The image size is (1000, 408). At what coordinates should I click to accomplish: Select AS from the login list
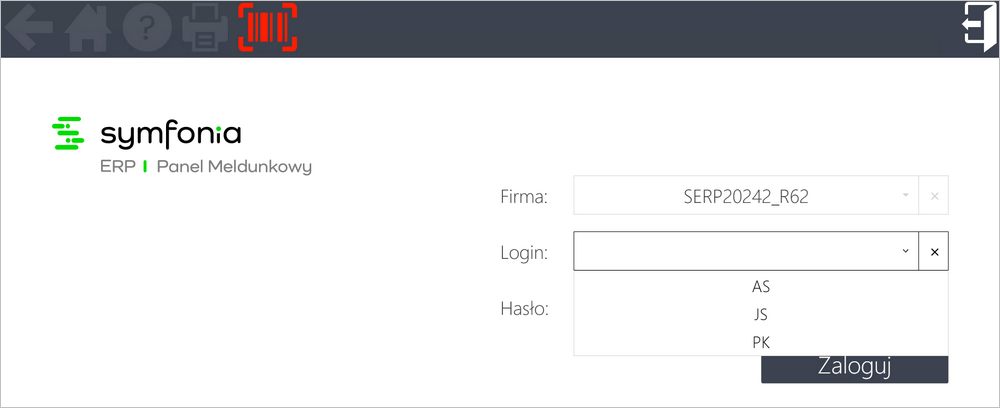click(x=761, y=287)
